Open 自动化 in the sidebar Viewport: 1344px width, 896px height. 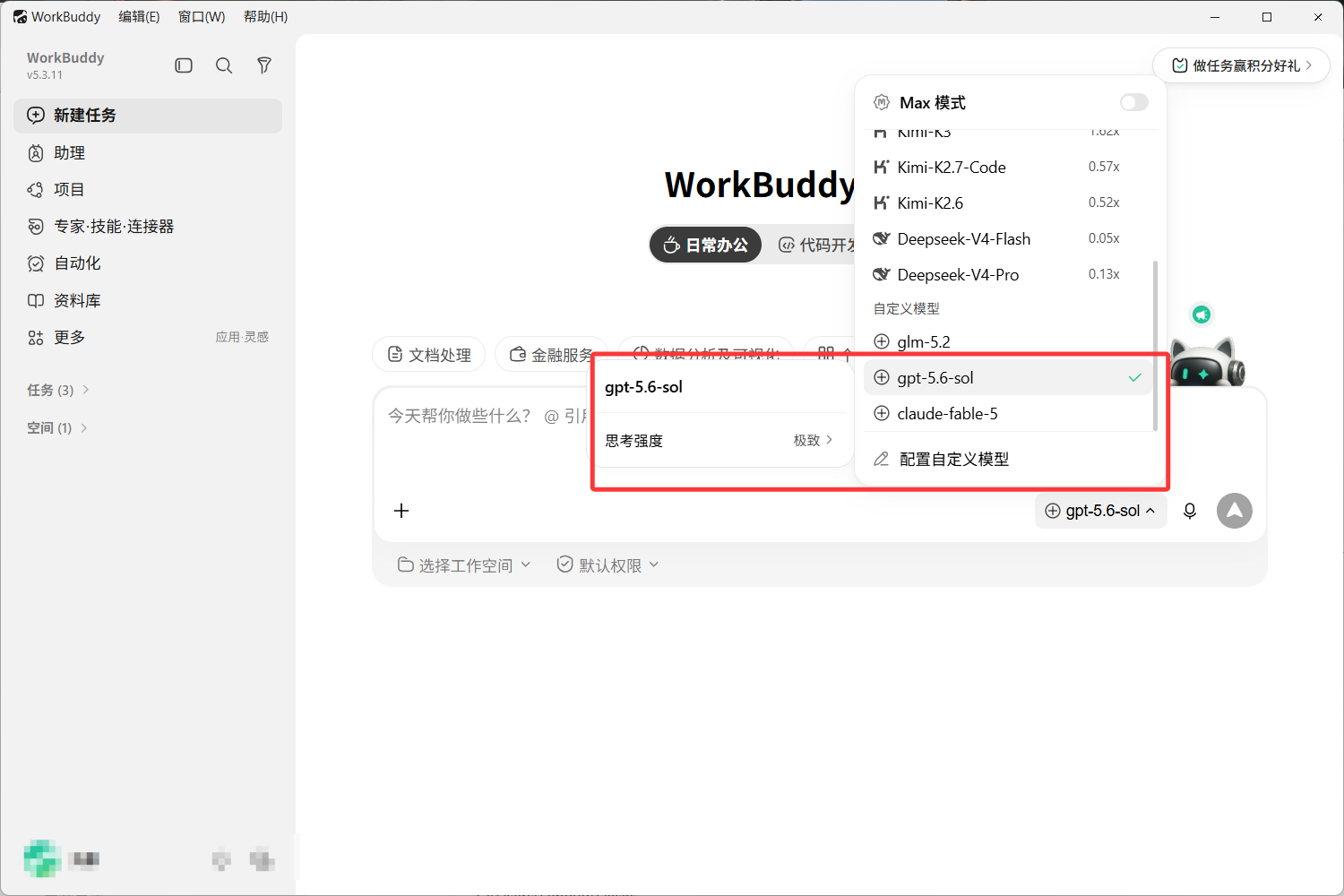click(148, 263)
